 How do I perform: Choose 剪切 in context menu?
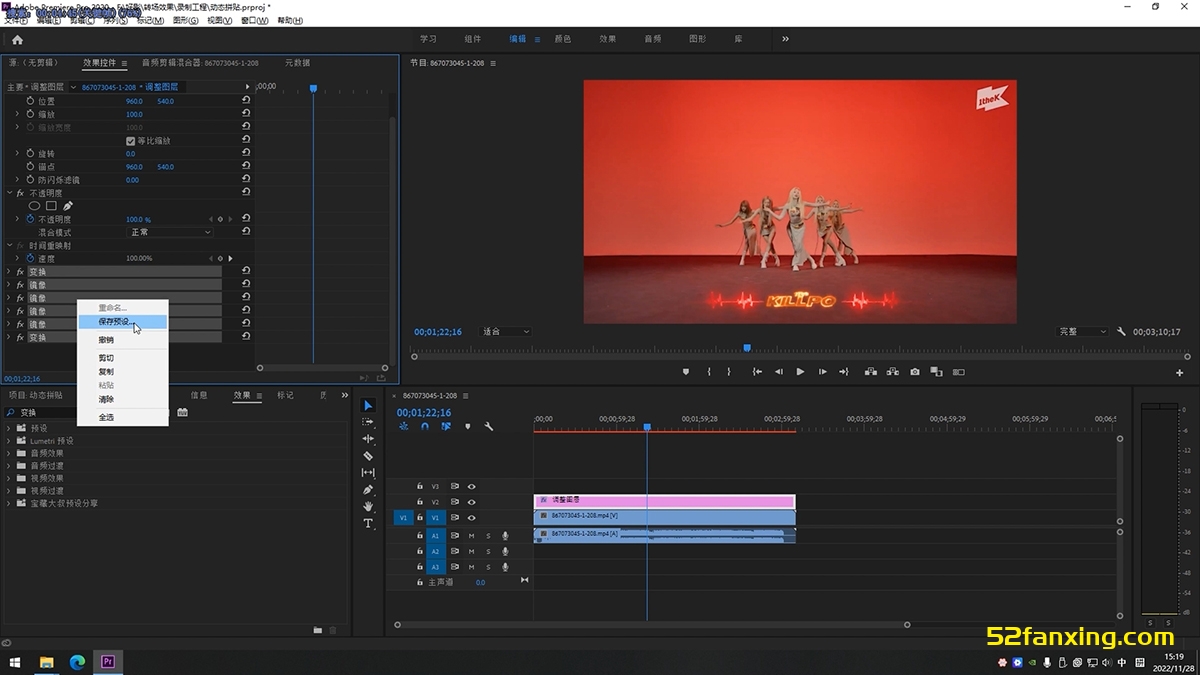click(x=123, y=358)
